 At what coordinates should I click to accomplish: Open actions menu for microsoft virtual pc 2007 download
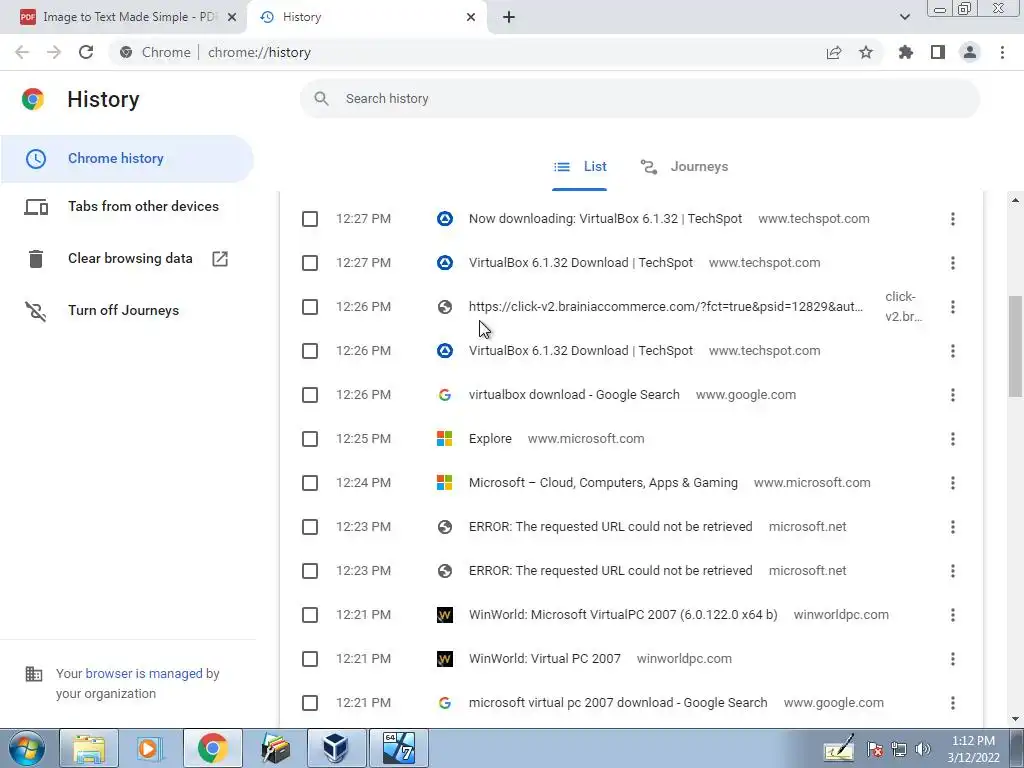[x=953, y=703]
